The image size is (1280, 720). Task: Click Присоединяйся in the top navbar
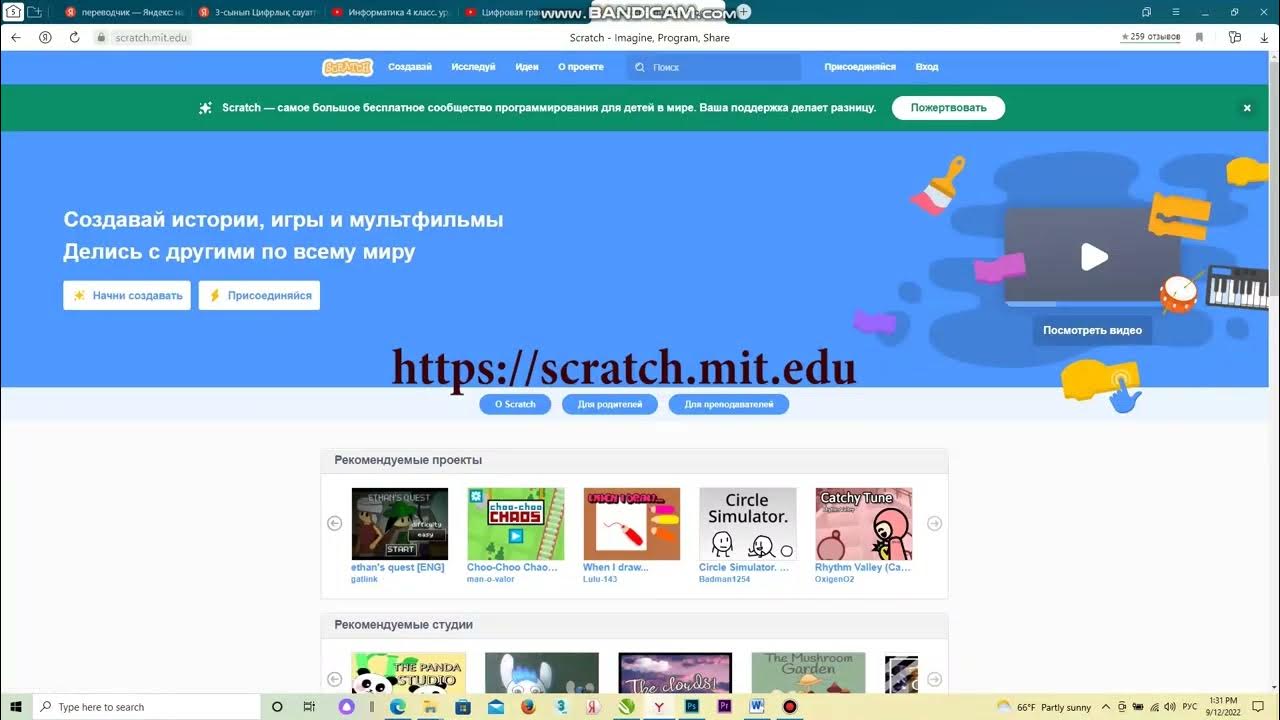pyautogui.click(x=860, y=67)
